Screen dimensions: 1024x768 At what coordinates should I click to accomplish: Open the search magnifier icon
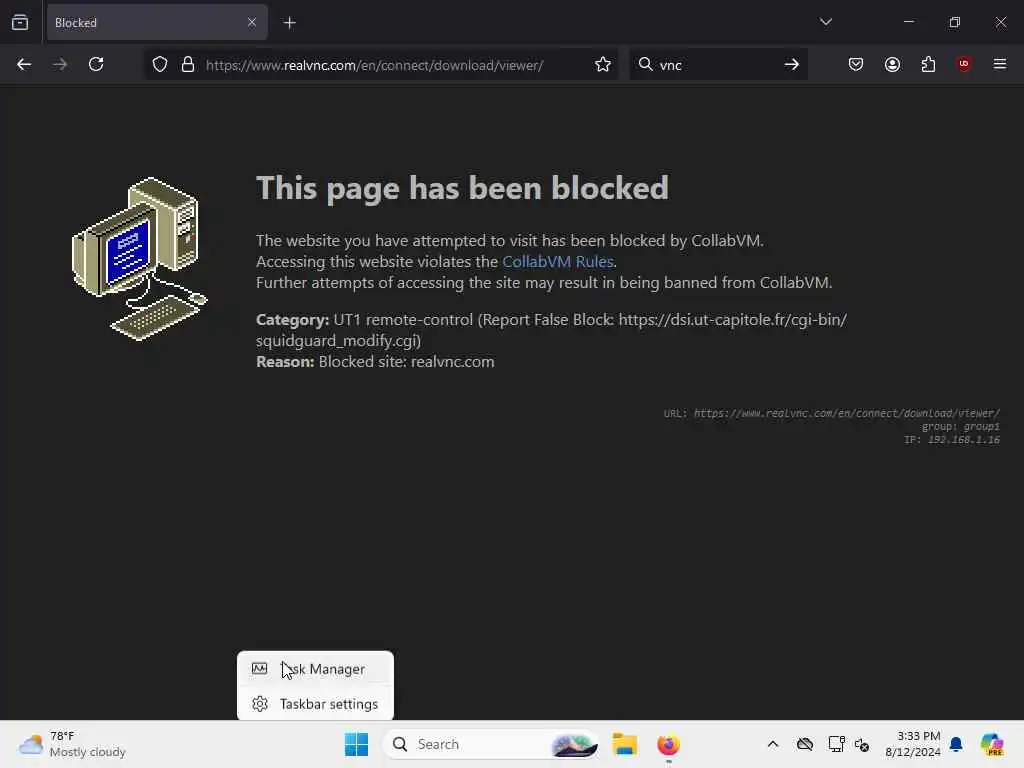[x=645, y=64]
